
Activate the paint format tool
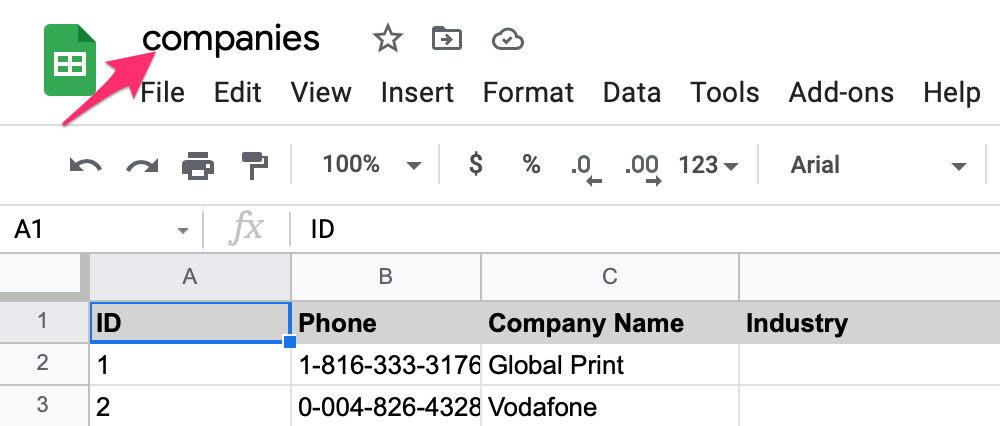click(255, 166)
